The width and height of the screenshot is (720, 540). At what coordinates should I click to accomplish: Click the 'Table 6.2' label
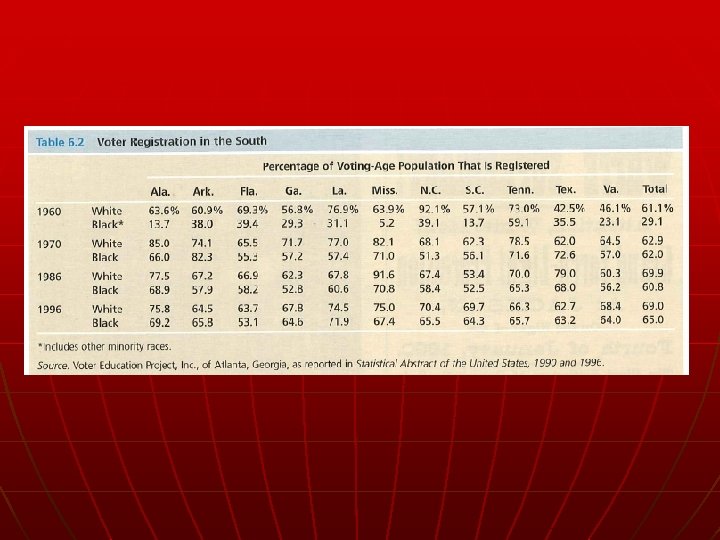(x=60, y=142)
